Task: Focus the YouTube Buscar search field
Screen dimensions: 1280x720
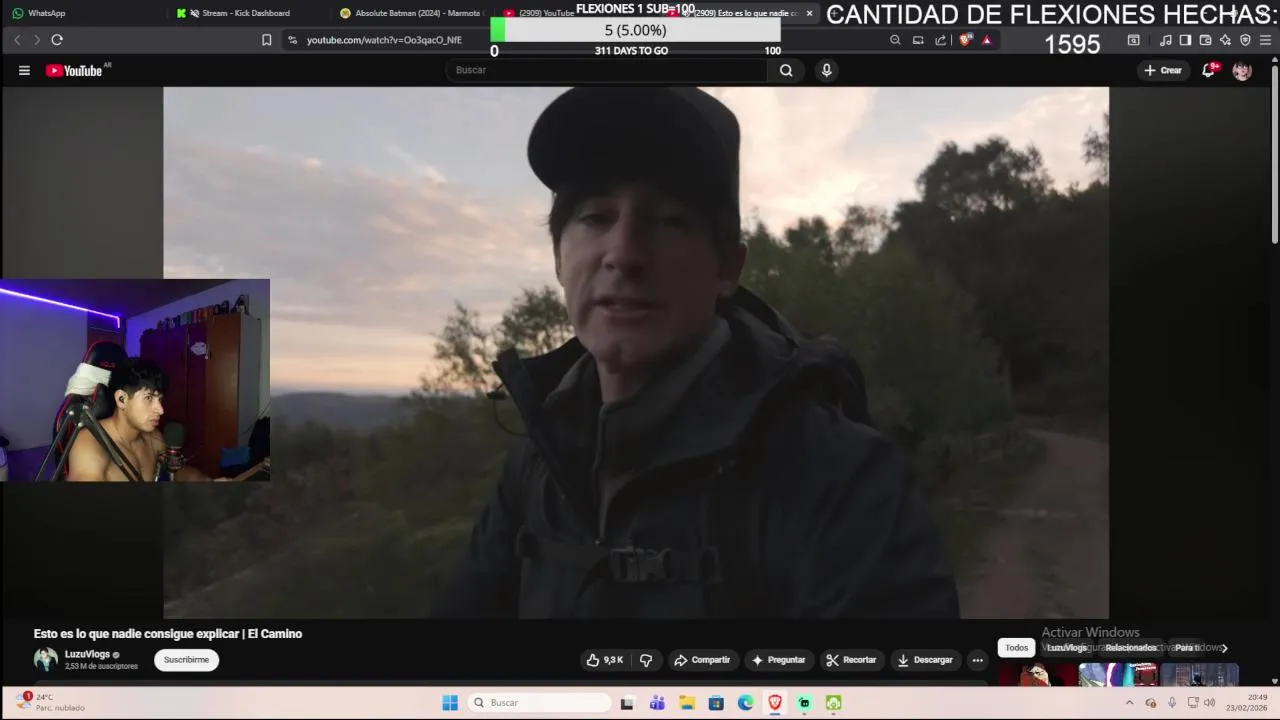Action: (x=607, y=70)
